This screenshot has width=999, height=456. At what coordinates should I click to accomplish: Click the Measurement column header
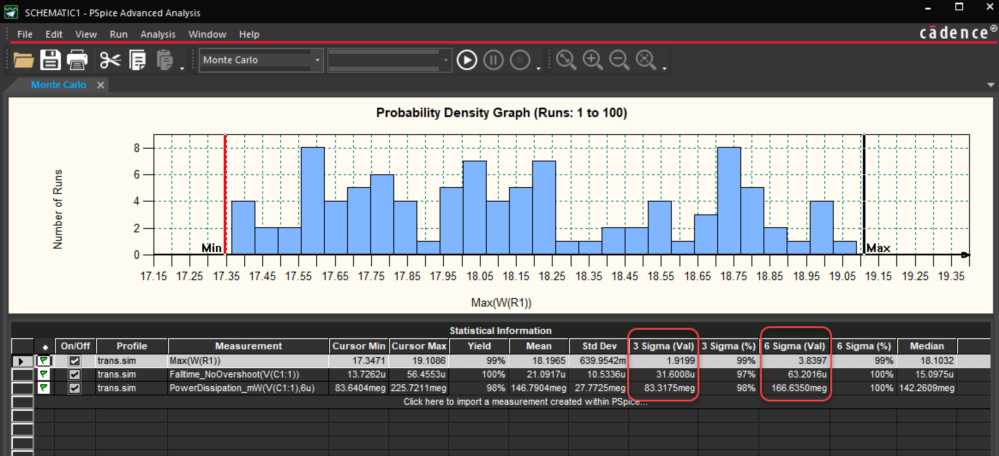(248, 346)
